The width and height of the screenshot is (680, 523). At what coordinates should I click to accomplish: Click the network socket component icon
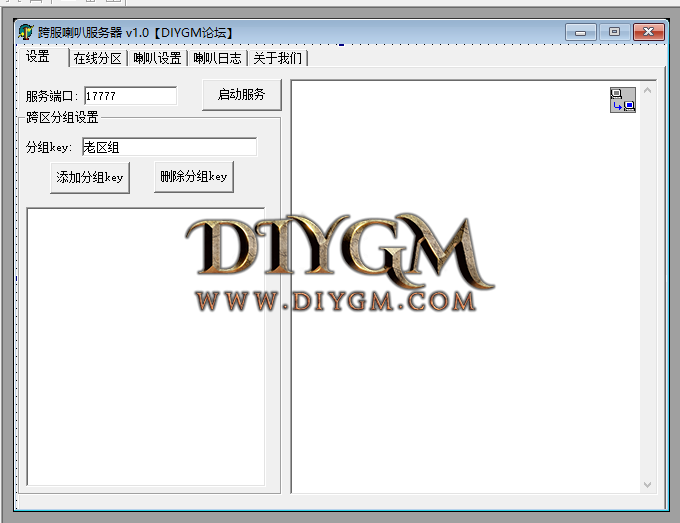pyautogui.click(x=623, y=100)
